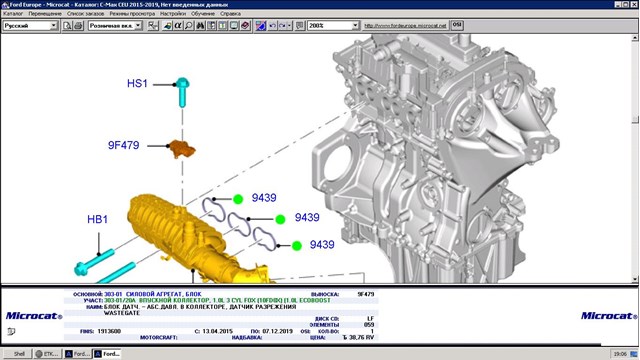Click the part name БЛОК ДАТЧ. - АБС.ДАВЛ. В КОЛЛЕКТОРЕ

200,307
